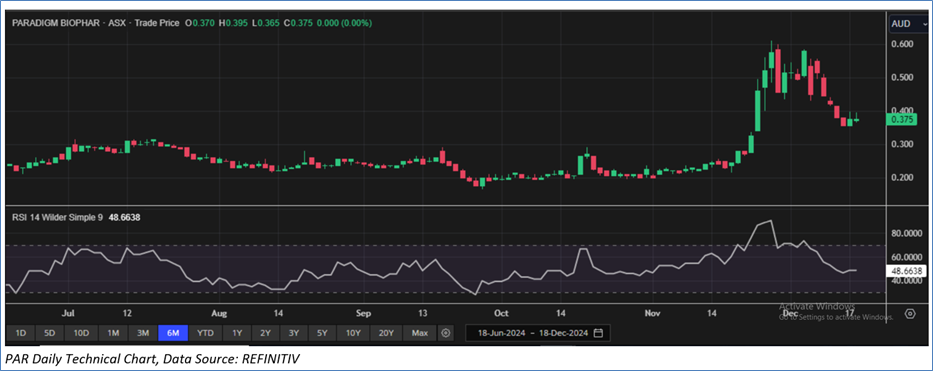Screen dimensions: 933x371
Task: Choose the 1Y range button
Action: pos(237,333)
